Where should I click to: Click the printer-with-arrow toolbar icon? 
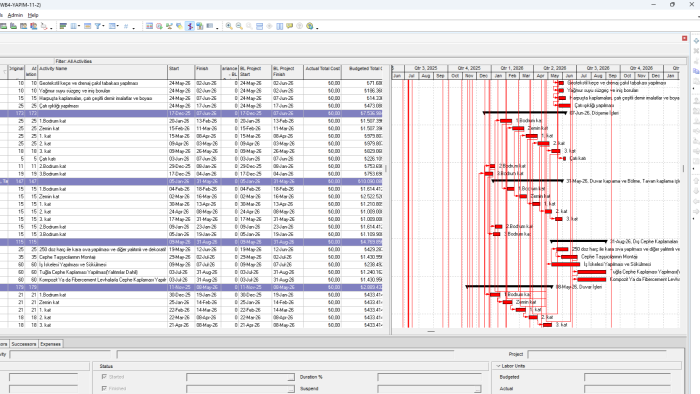[x=44, y=26]
